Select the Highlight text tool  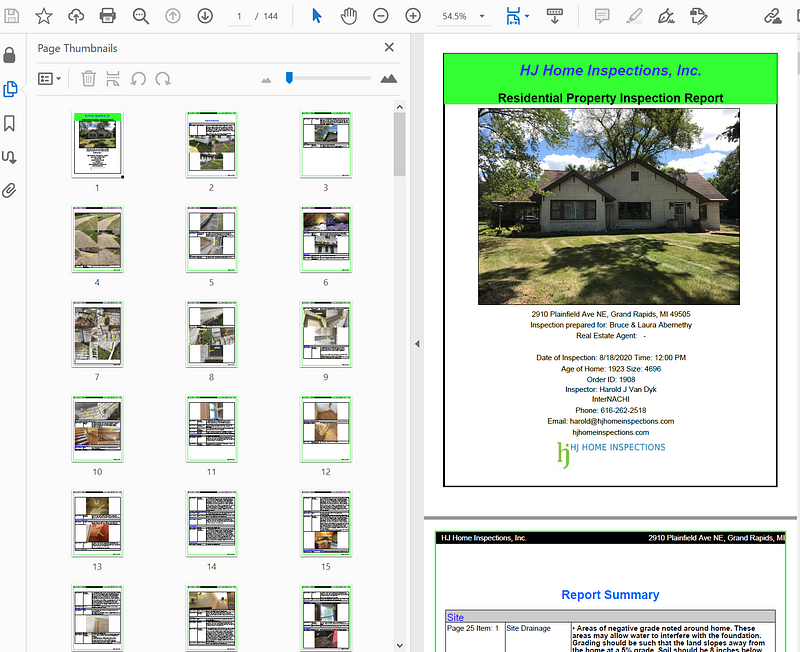[x=634, y=16]
